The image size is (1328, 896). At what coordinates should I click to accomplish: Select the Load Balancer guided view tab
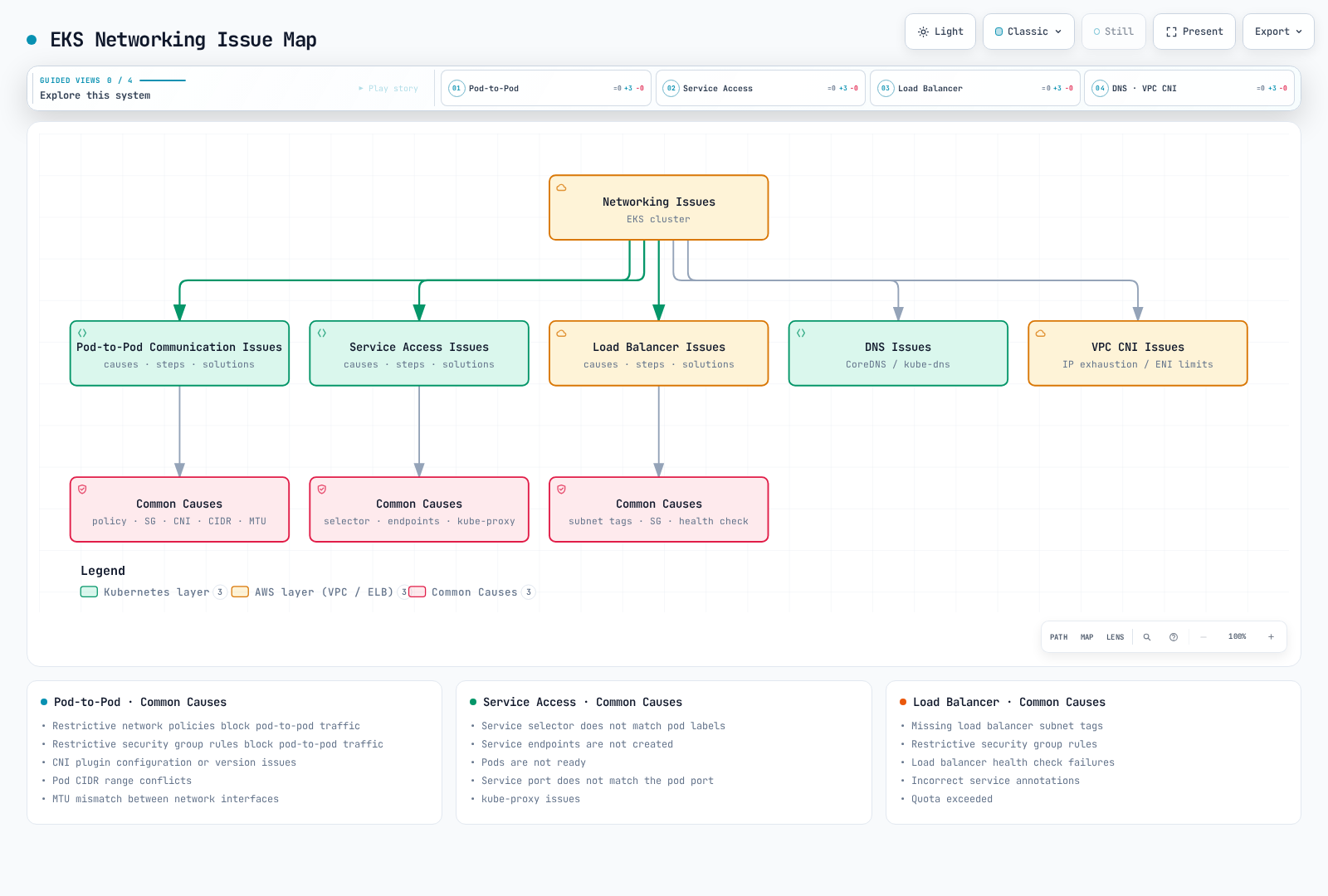975,88
